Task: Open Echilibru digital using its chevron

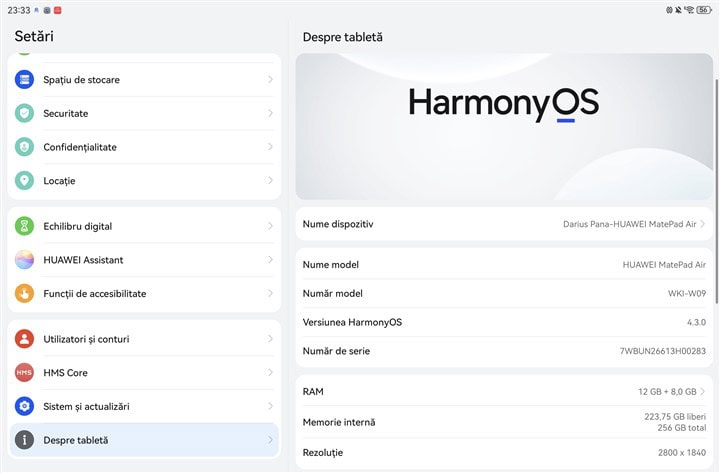Action: (x=270, y=226)
